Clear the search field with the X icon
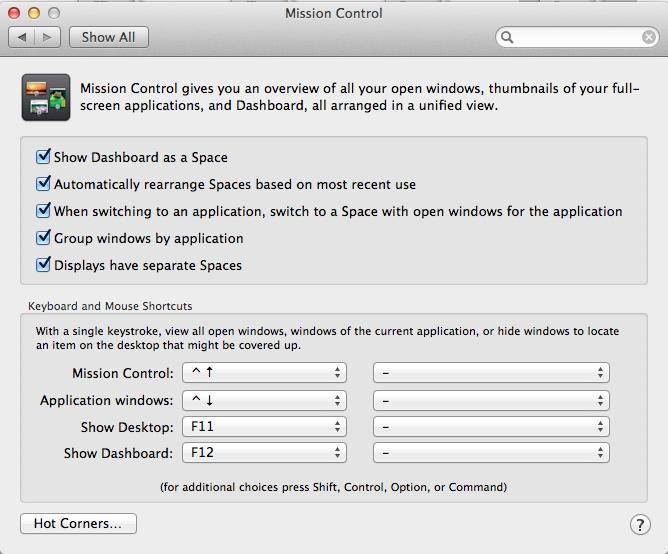 click(x=648, y=38)
